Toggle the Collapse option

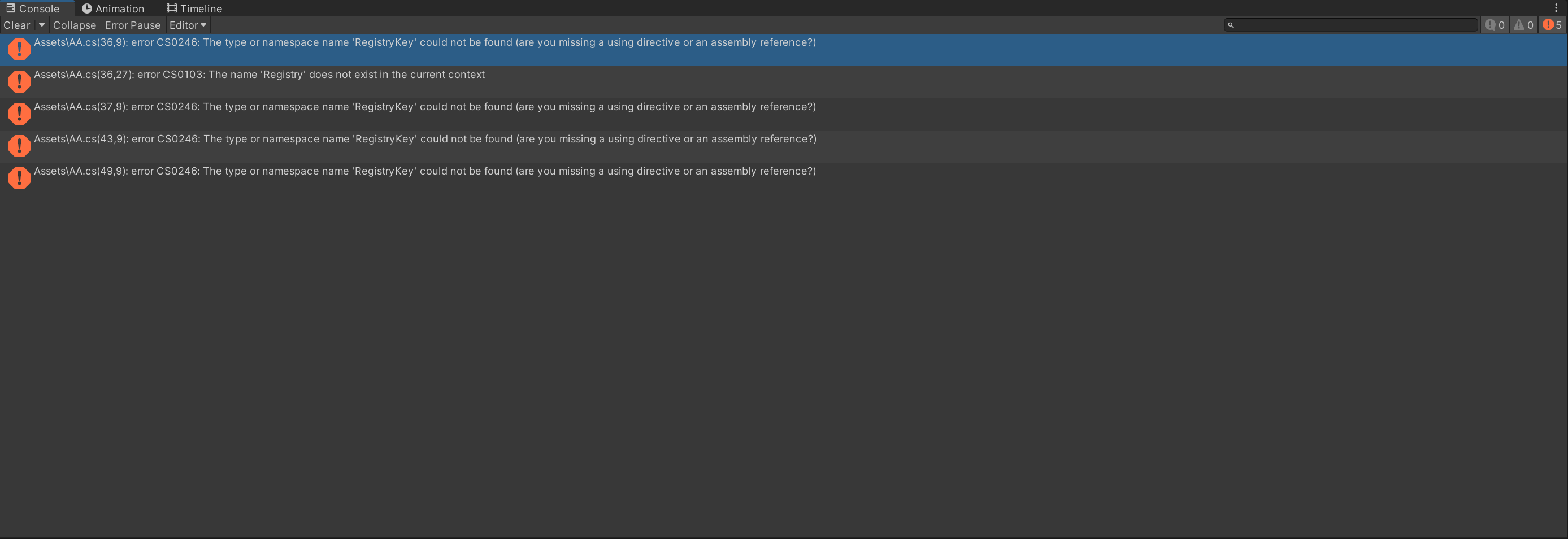74,25
